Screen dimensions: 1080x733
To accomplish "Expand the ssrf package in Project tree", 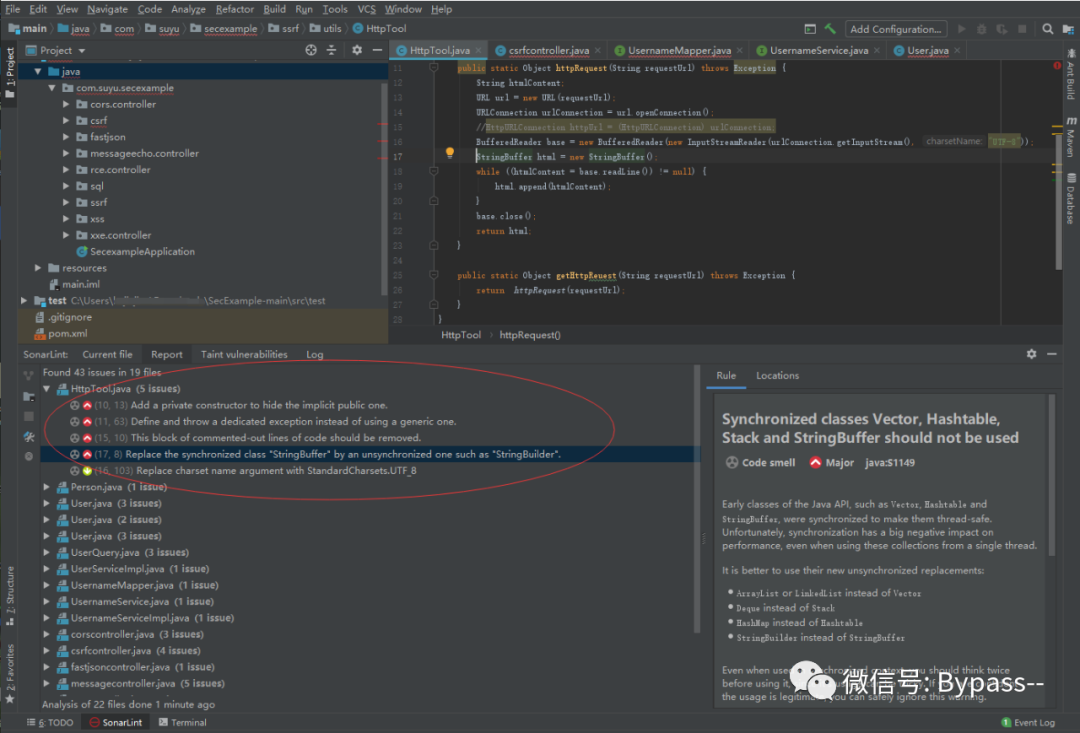I will coord(66,203).
